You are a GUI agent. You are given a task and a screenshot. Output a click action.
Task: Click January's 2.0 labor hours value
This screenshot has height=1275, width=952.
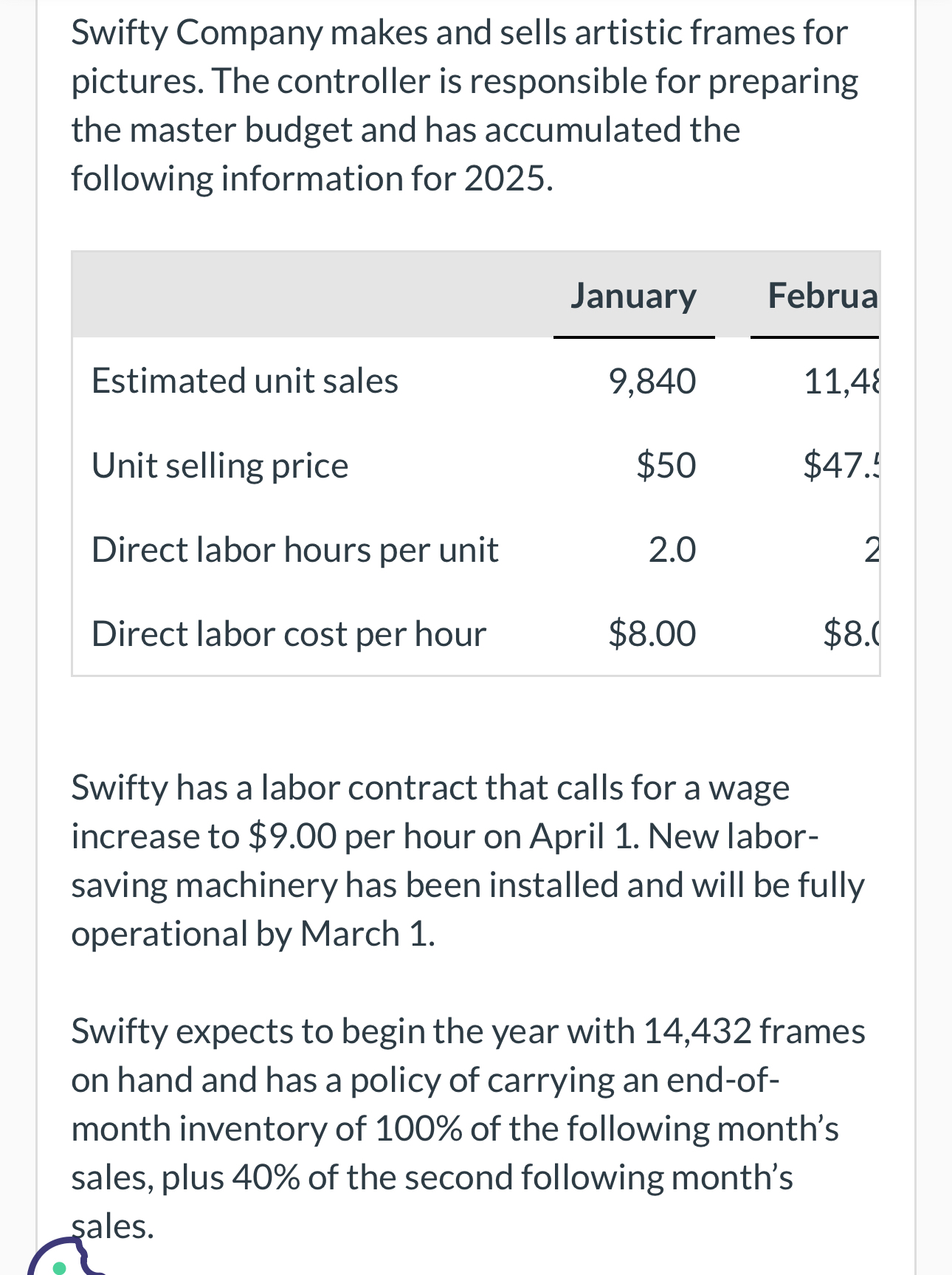pos(672,550)
